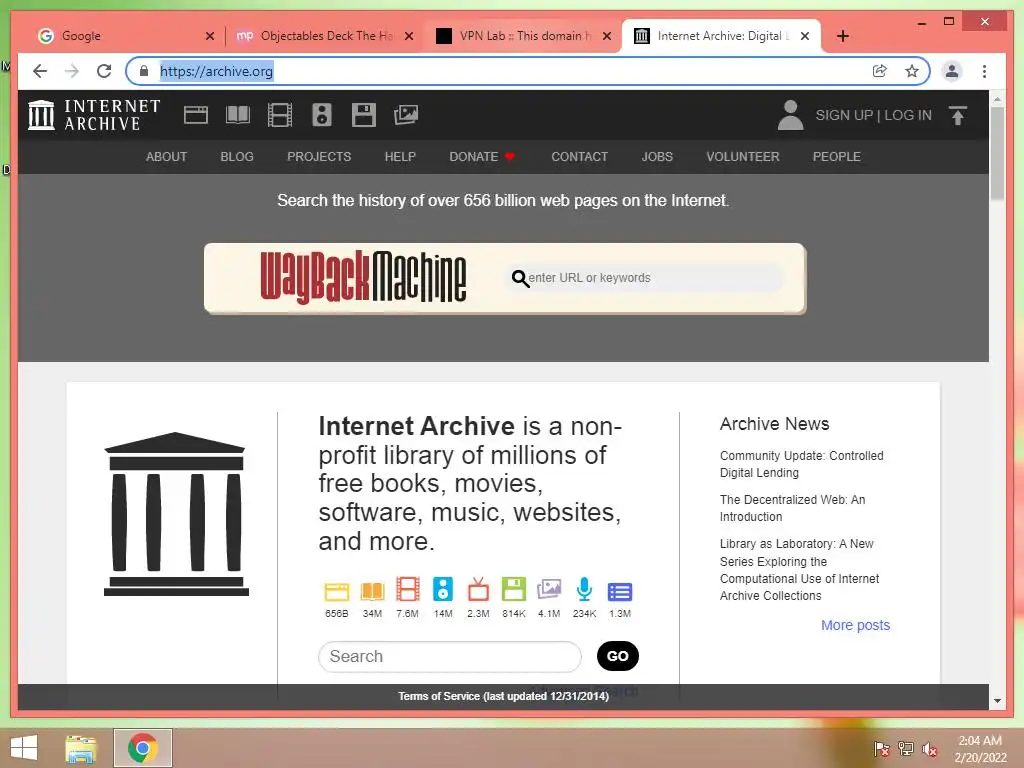Open the VOLUNTEER menu item

tap(743, 157)
